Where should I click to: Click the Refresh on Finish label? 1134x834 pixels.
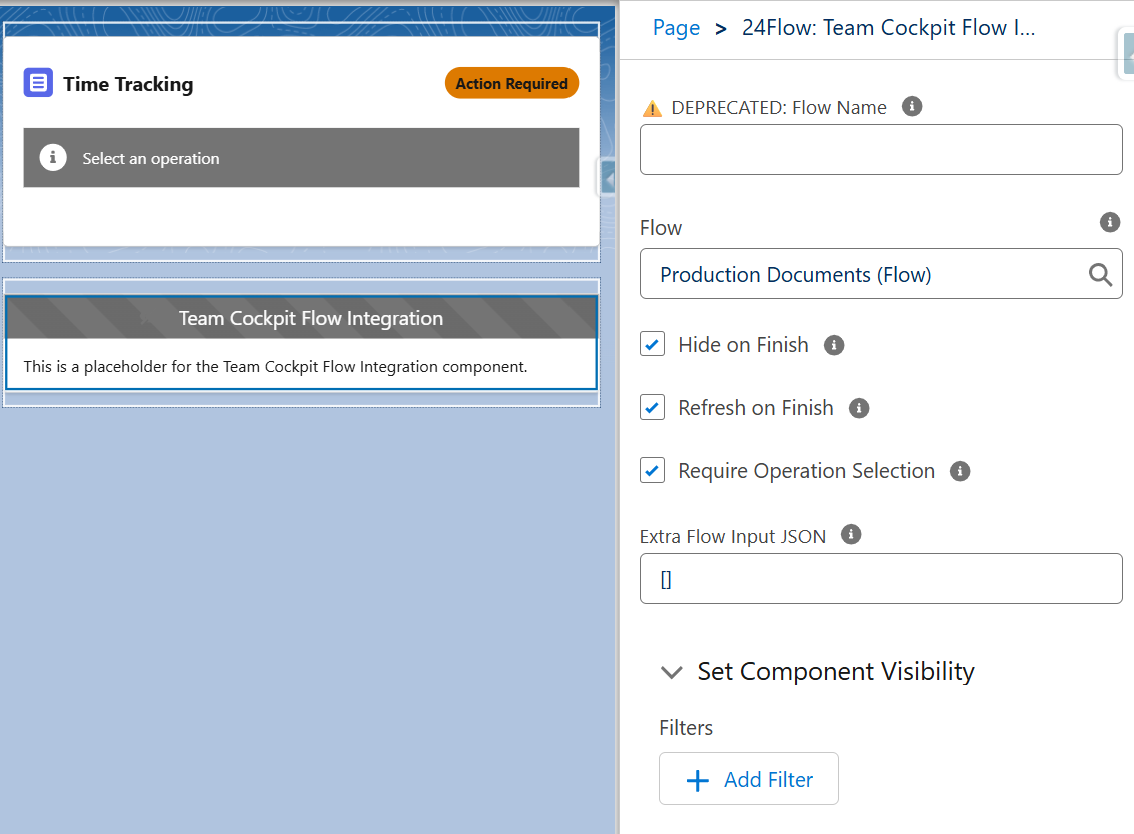click(x=755, y=408)
